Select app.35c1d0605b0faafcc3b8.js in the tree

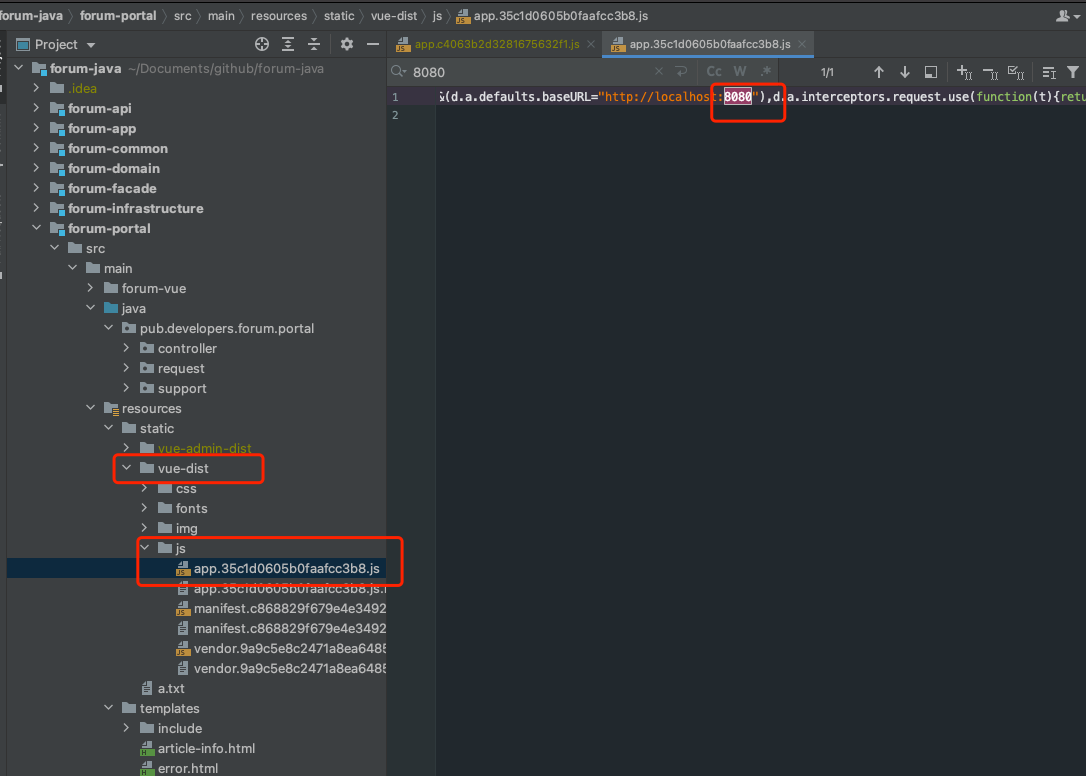pos(286,568)
